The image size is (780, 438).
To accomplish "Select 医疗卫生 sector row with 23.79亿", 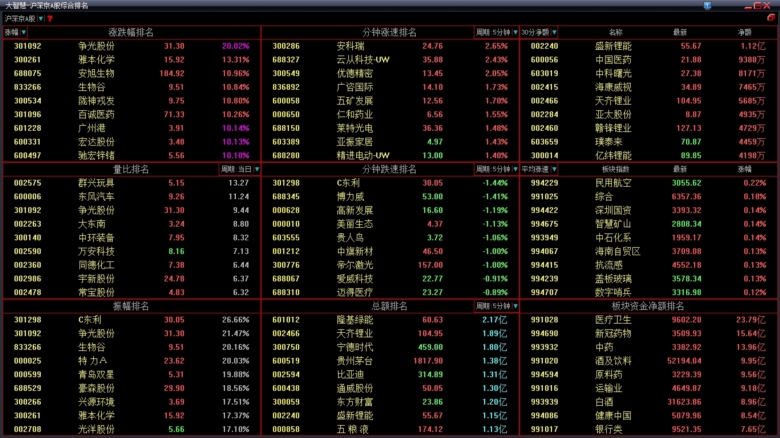I will pyautogui.click(x=648, y=320).
